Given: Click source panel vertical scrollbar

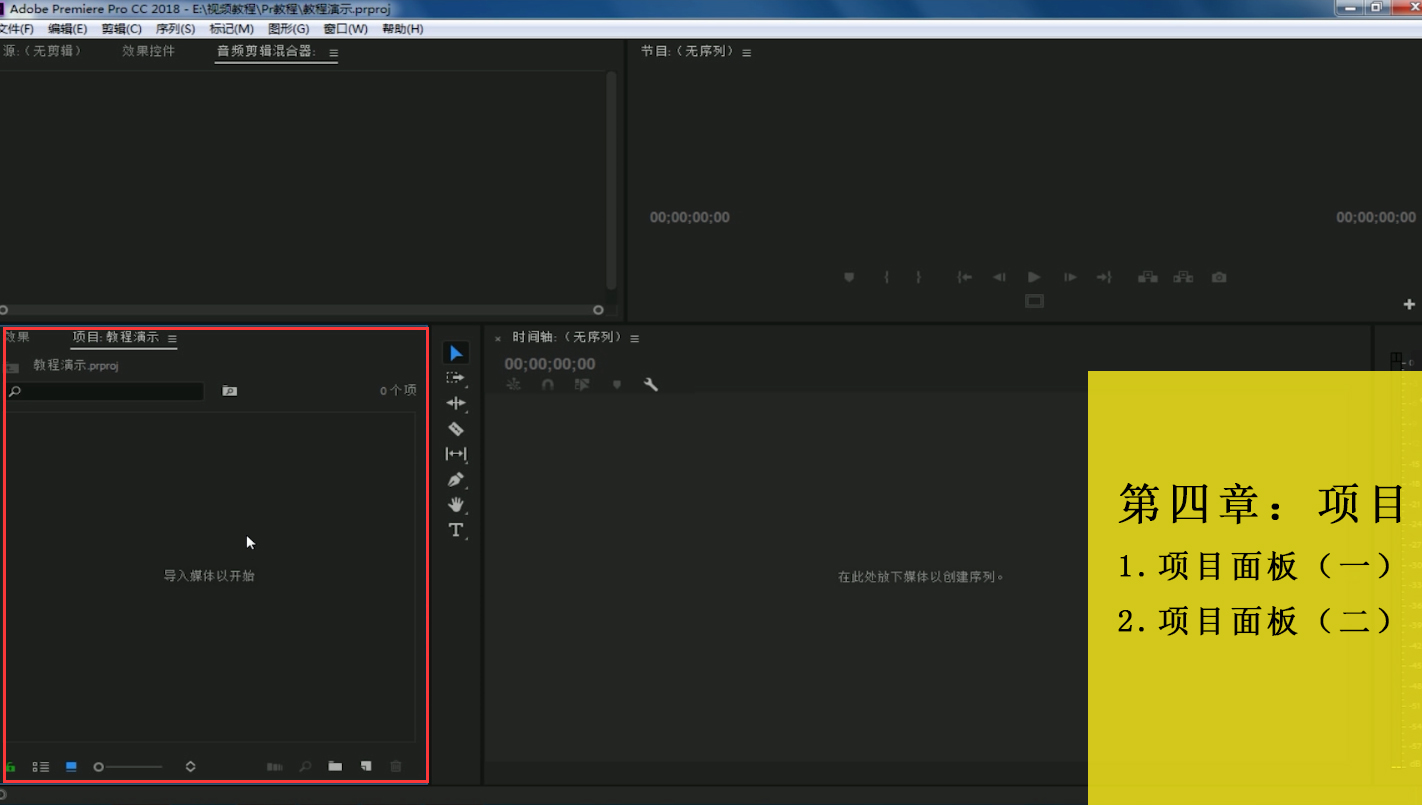Looking at the screenshot, I should click(611, 180).
